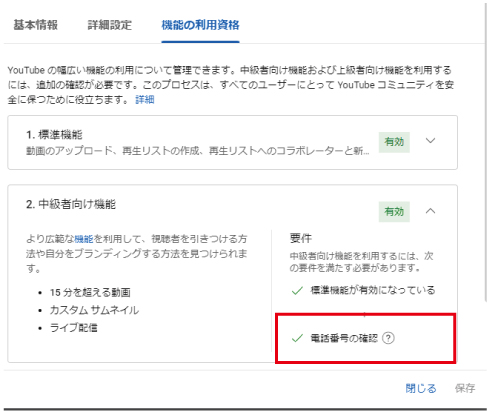The image size is (488, 411).
Task: Click the カスタム サムネイル list item
Action: pos(94,310)
